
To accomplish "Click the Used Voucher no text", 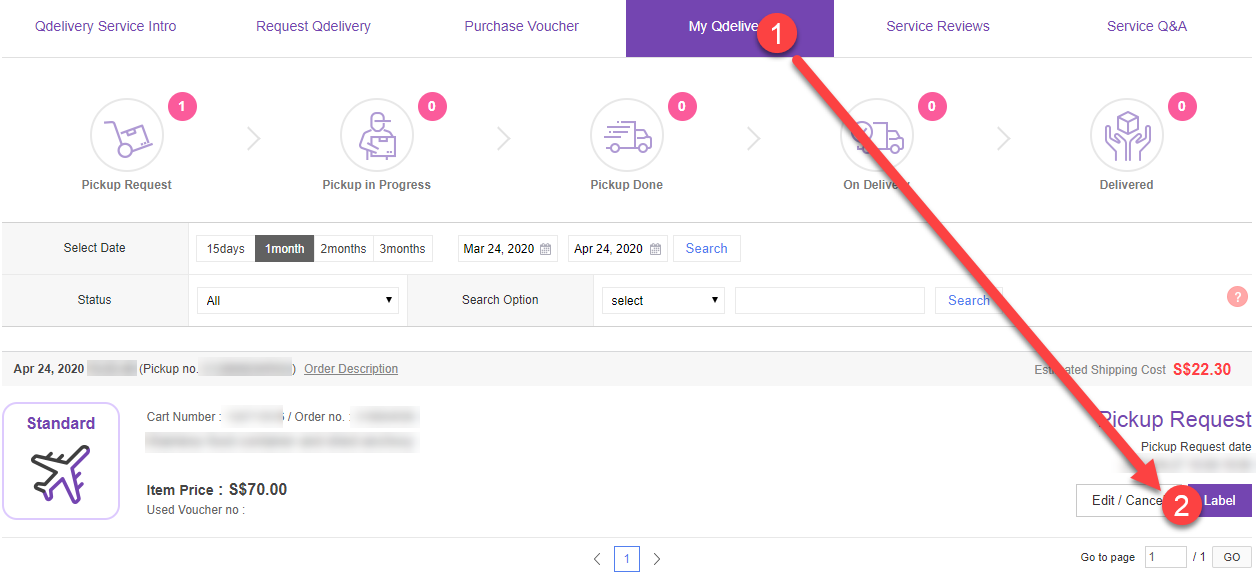I will [196, 510].
